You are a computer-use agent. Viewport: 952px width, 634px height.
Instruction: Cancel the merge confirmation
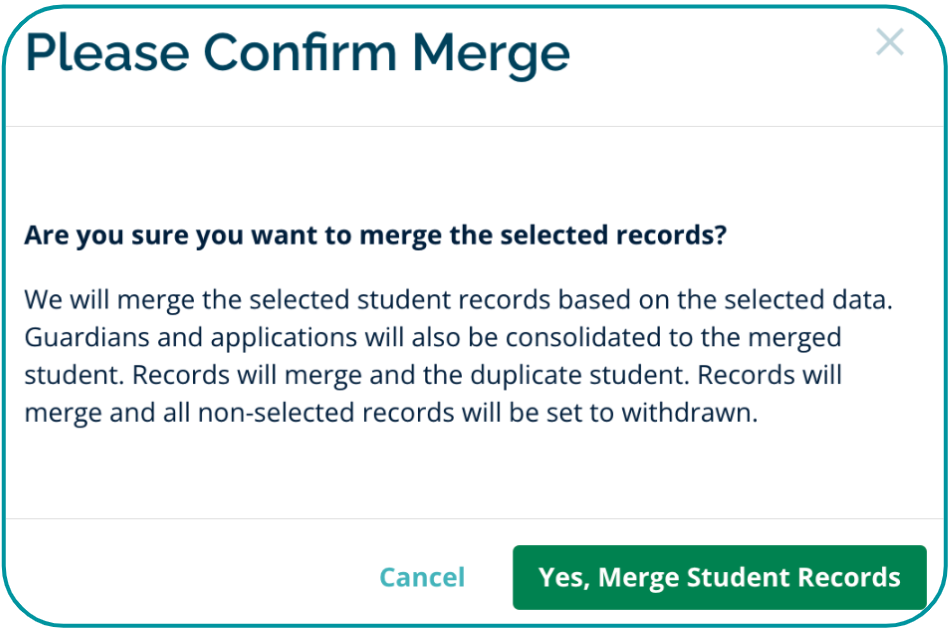[x=422, y=578]
